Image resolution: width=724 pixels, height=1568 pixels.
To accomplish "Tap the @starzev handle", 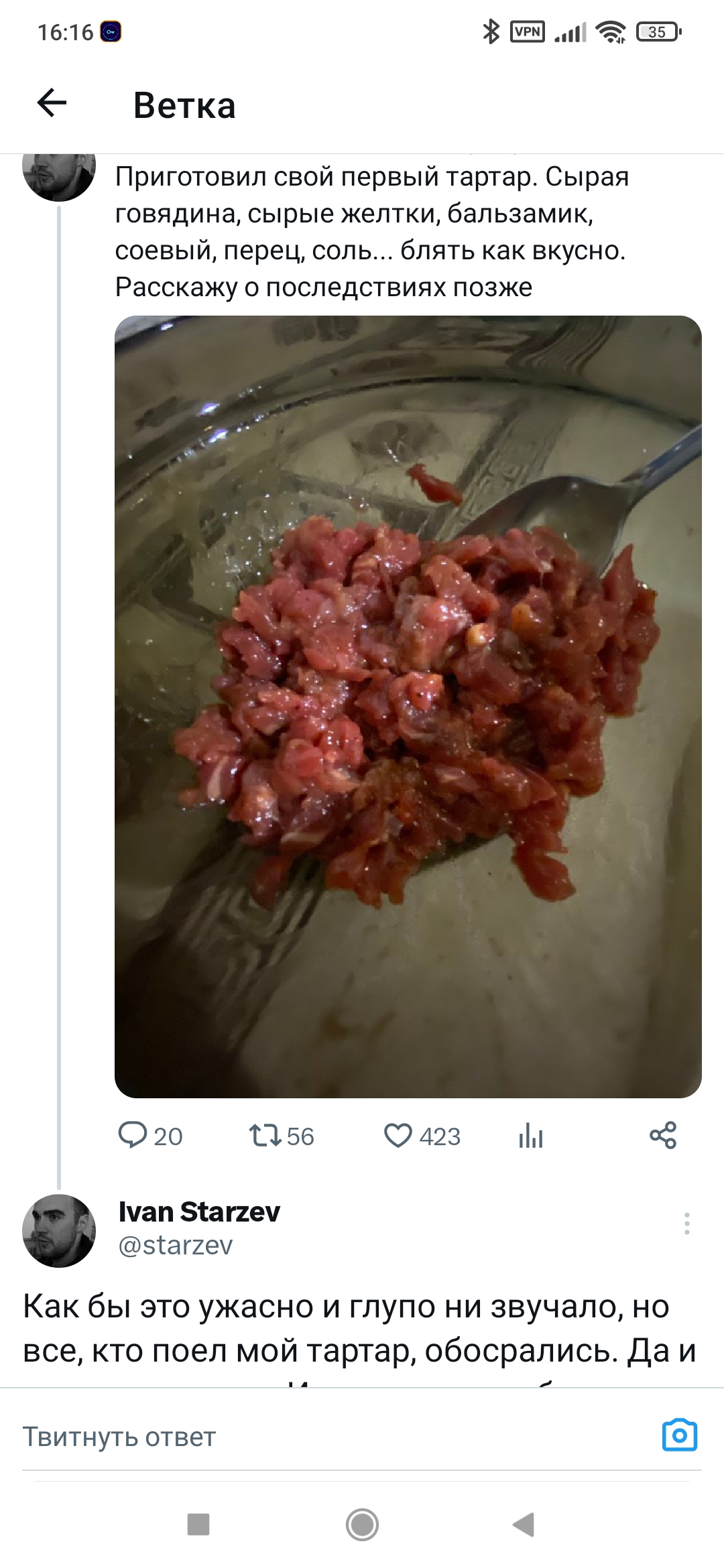I will [x=176, y=1245].
